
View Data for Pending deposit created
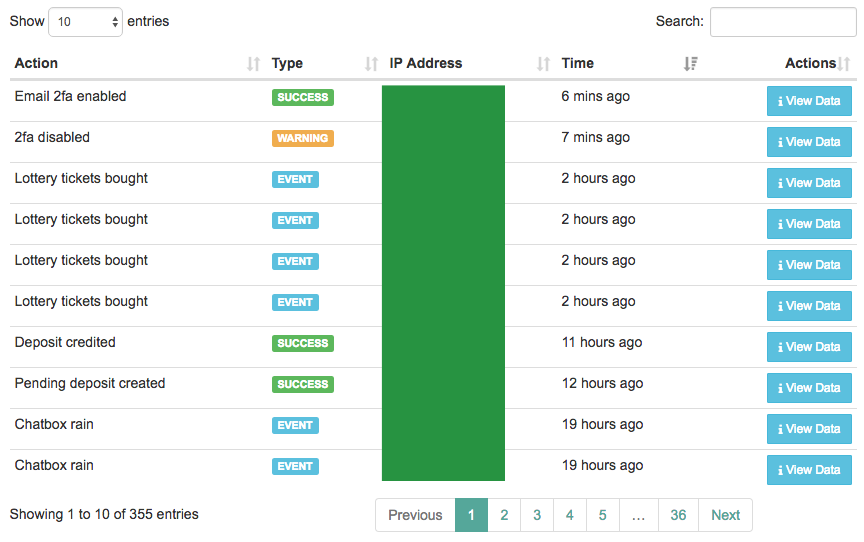point(809,388)
